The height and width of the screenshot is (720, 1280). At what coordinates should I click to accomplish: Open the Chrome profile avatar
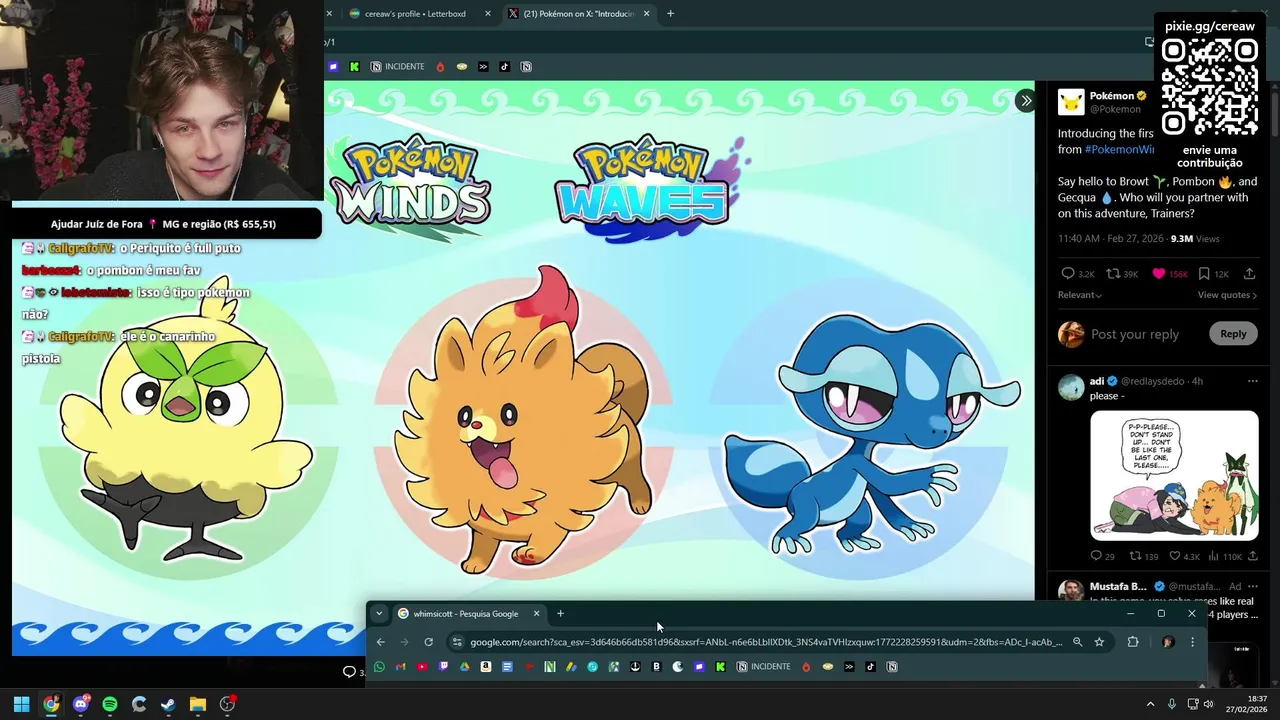(x=1167, y=642)
